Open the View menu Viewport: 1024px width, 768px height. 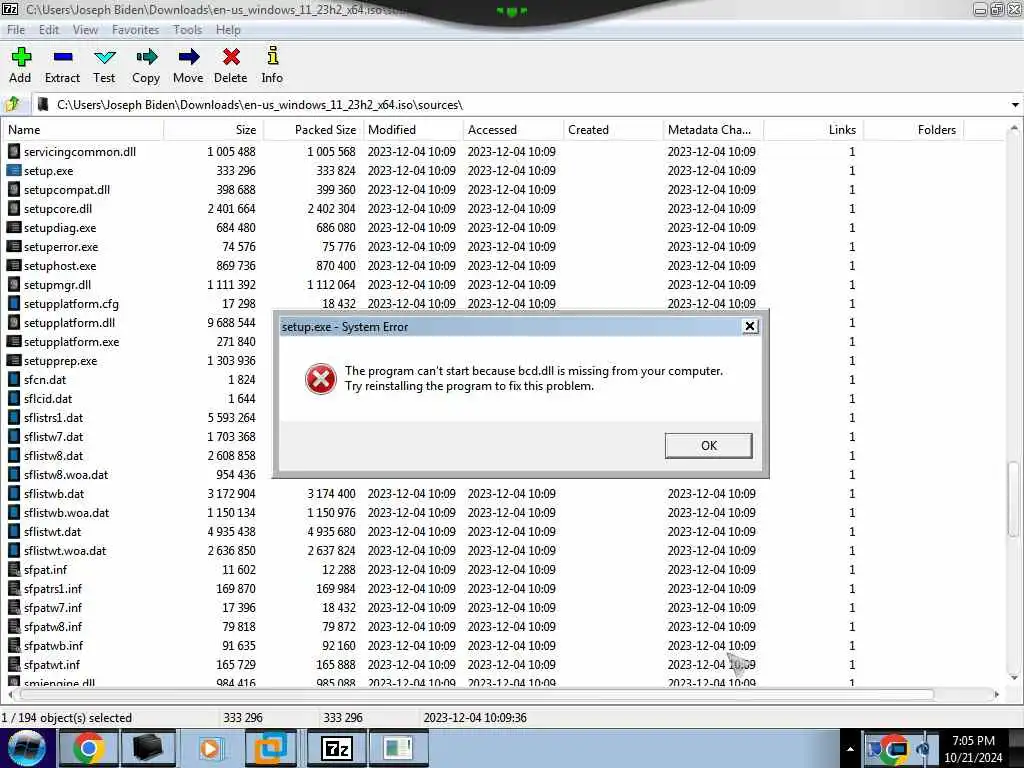pyautogui.click(x=85, y=29)
